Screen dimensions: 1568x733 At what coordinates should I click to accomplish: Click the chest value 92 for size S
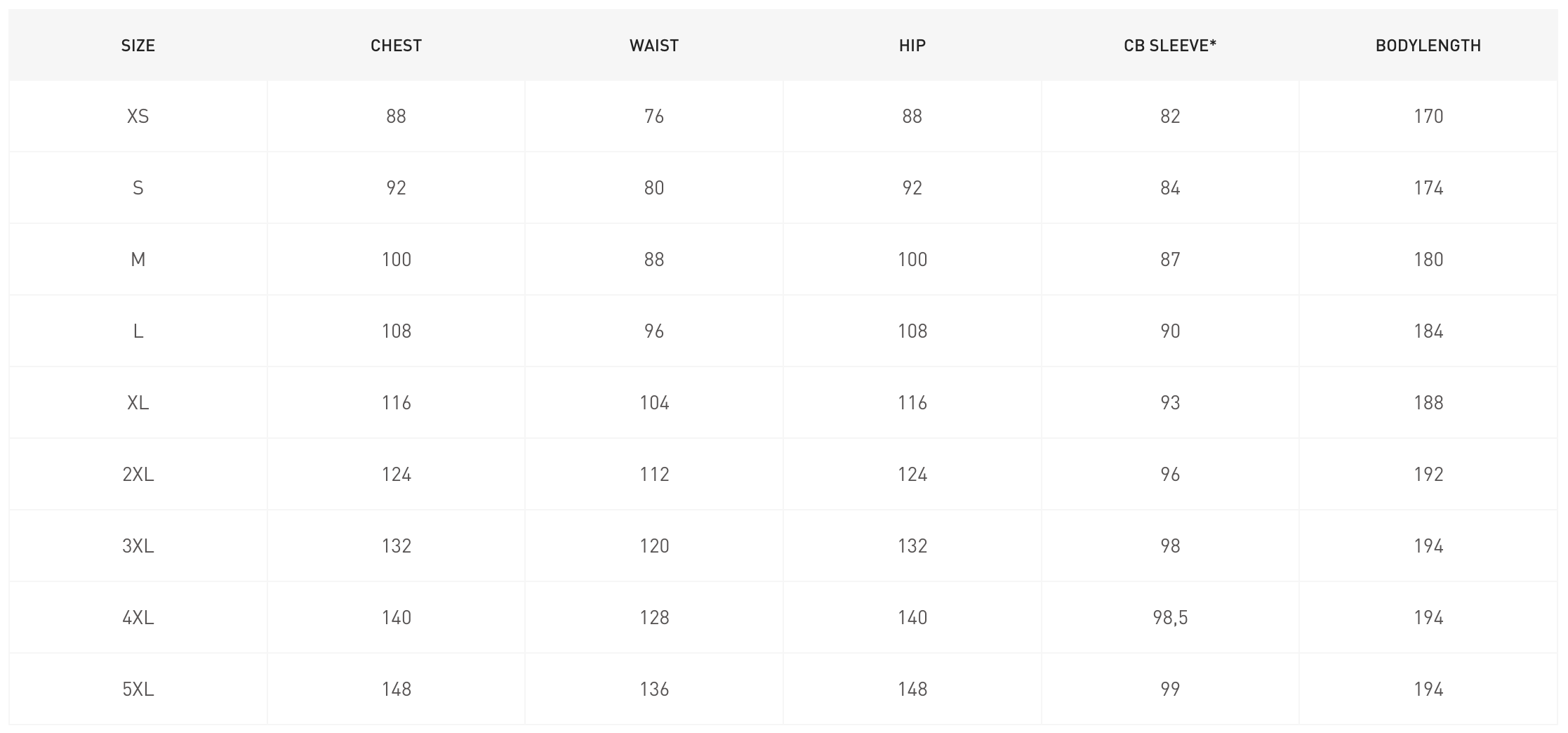tap(396, 188)
